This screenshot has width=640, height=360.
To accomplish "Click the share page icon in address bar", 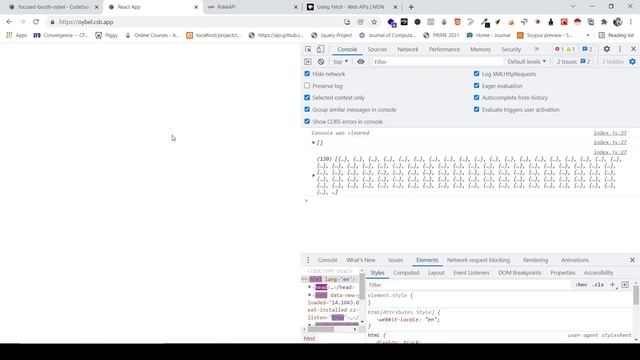I will point(361,22).
